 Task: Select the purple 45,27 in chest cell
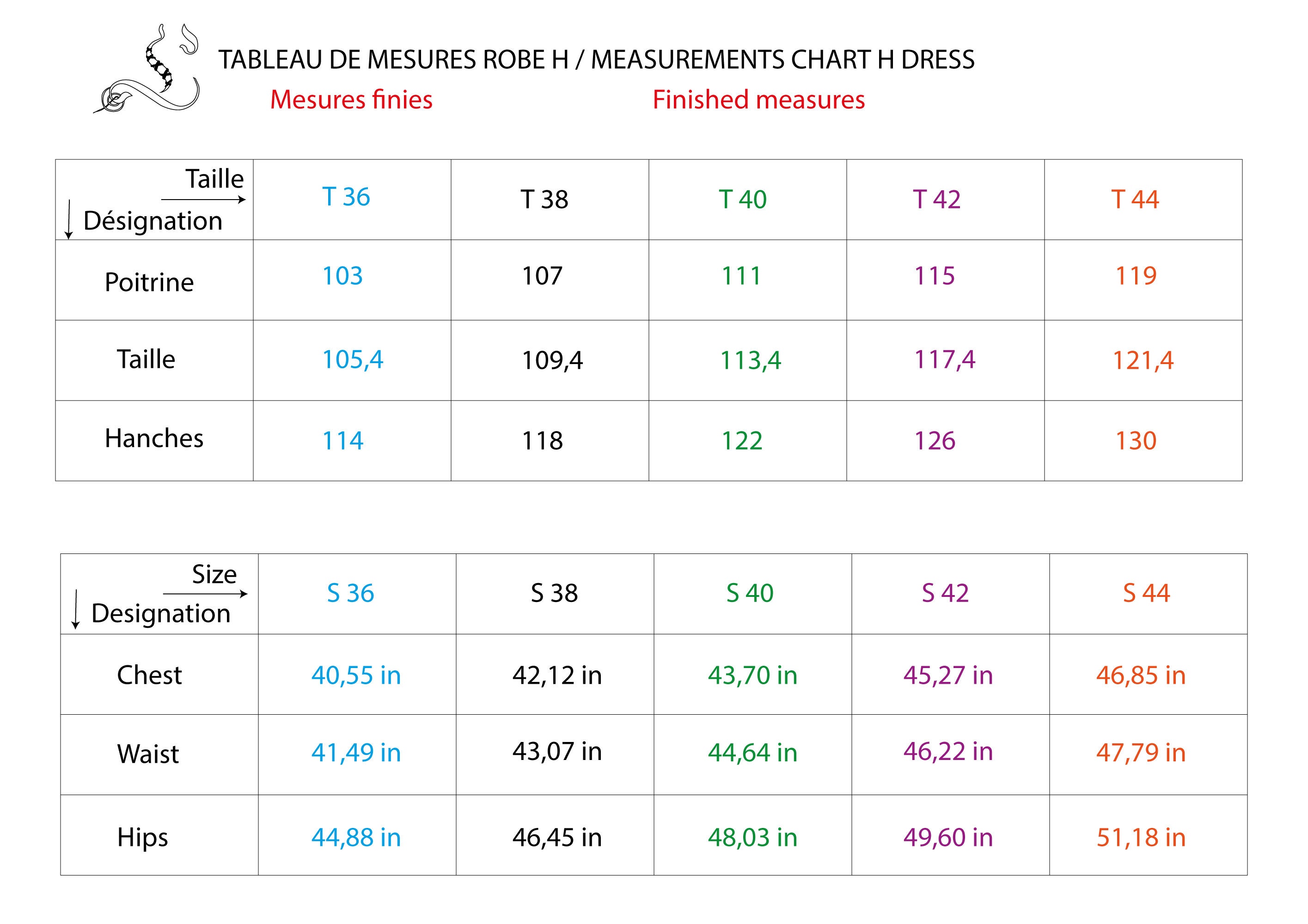pos(948,675)
